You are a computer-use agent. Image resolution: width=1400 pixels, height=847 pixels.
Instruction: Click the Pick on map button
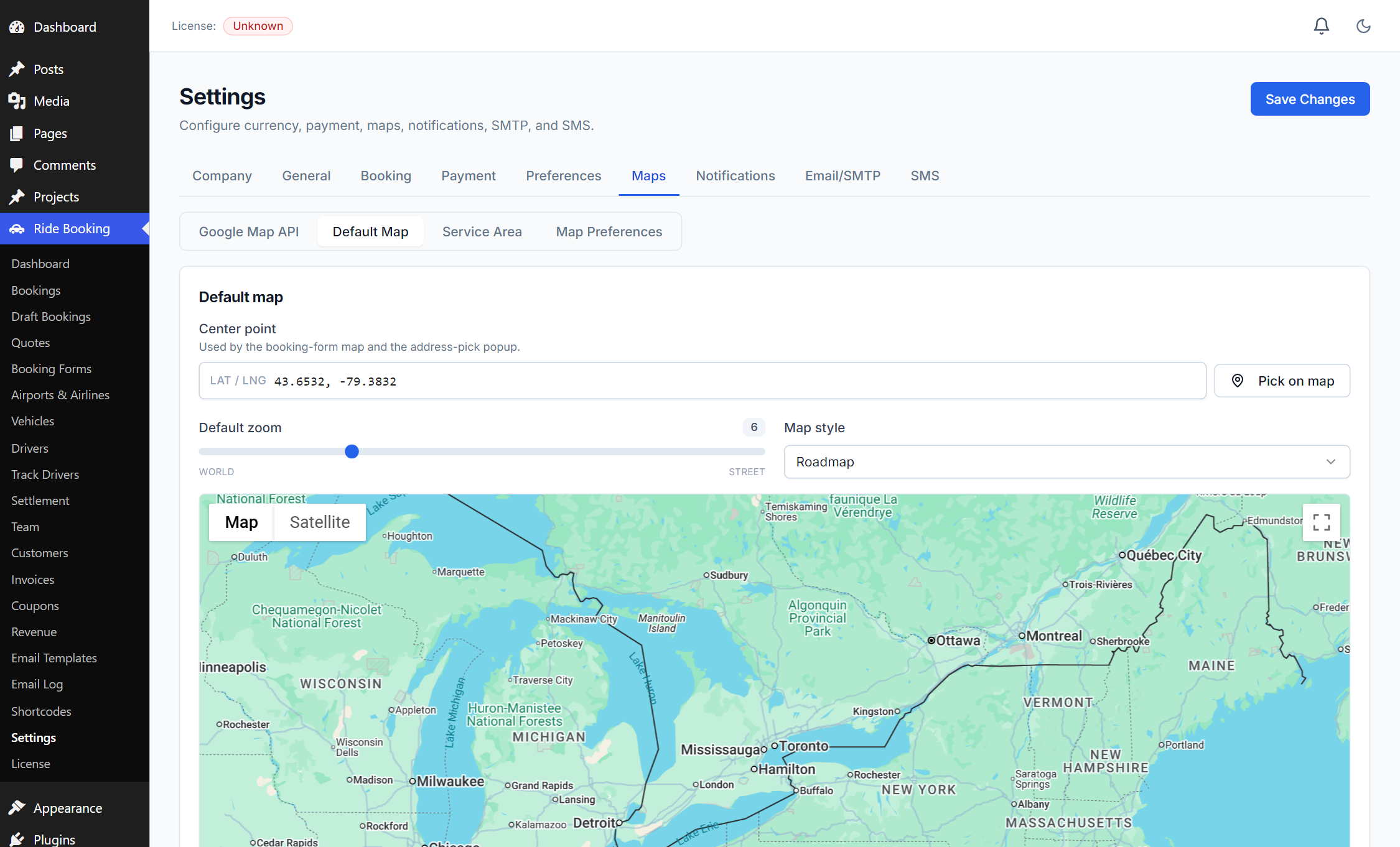[1282, 381]
